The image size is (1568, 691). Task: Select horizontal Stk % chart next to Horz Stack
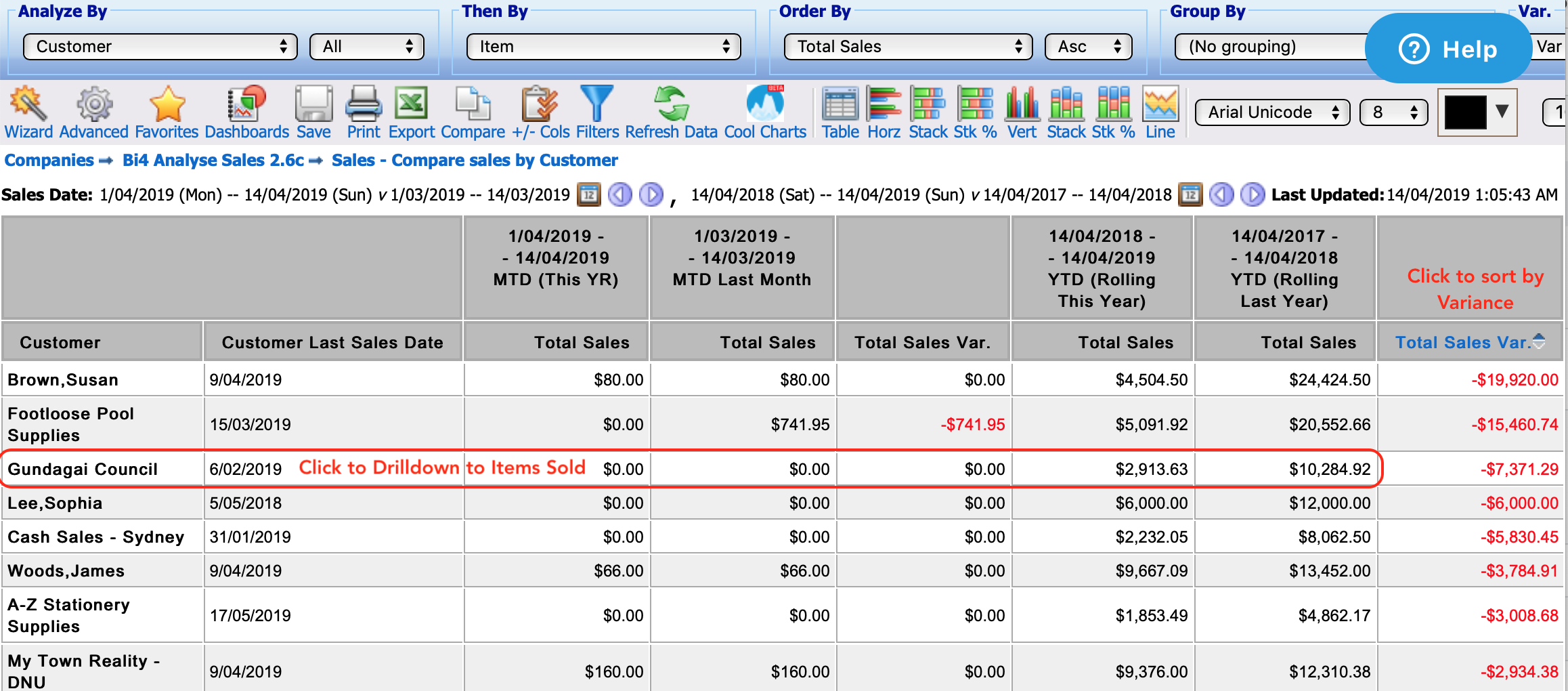(976, 113)
